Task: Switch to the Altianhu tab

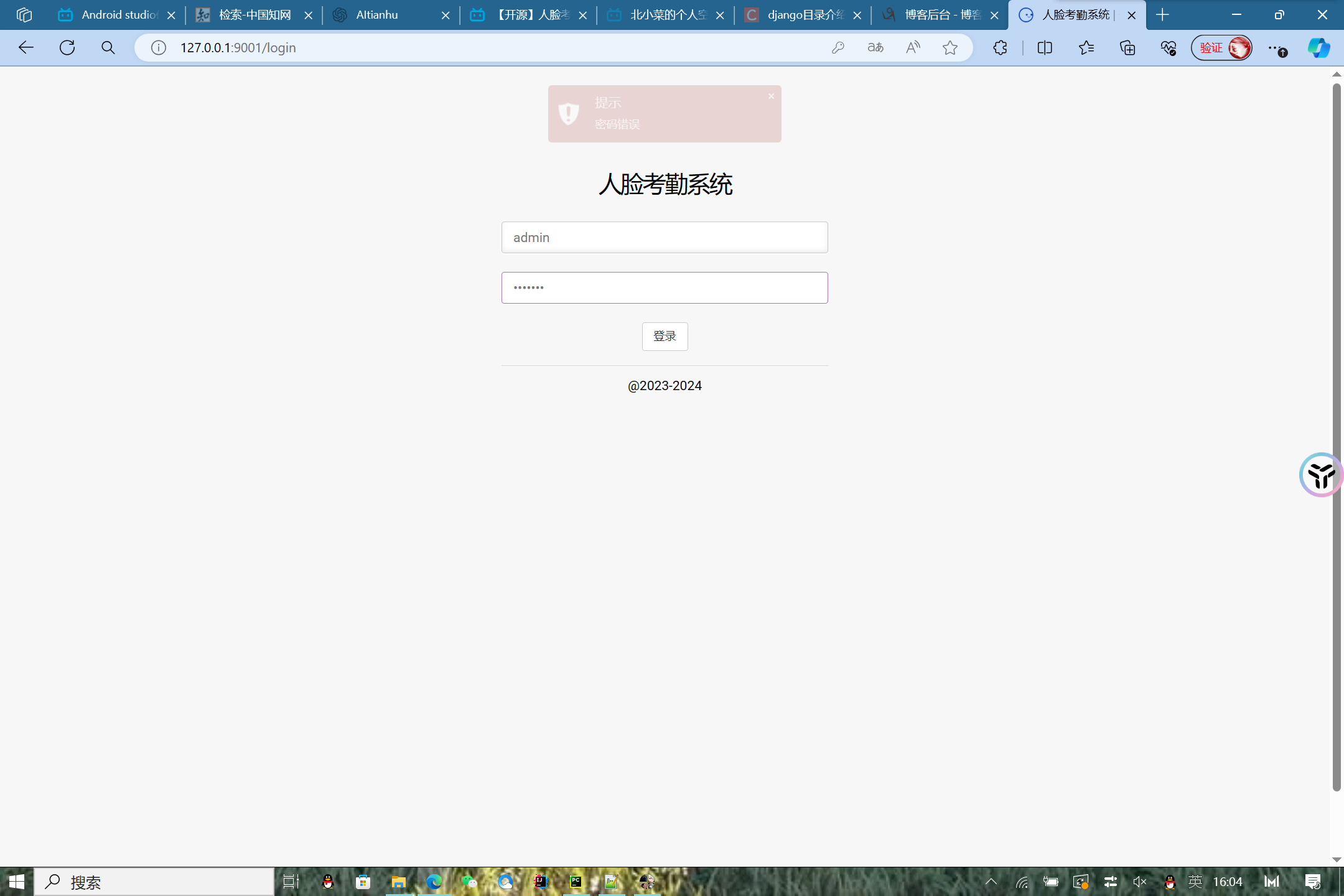Action: tap(376, 15)
